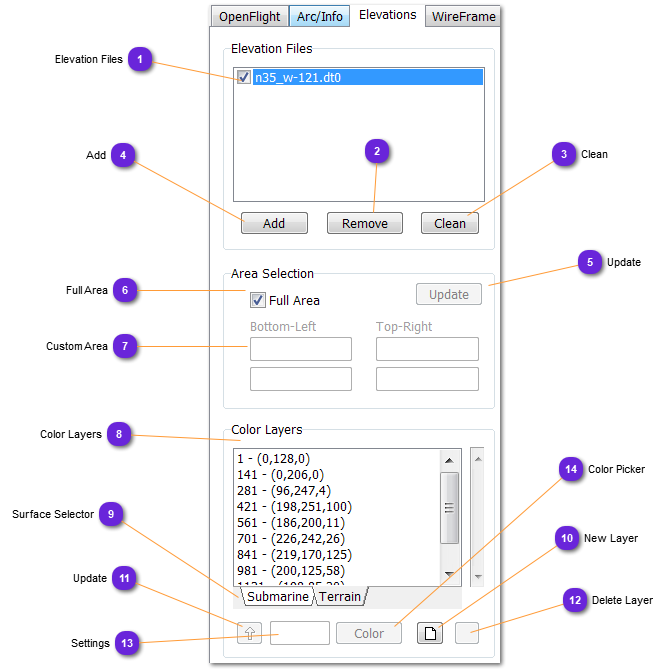Uncheck the n35_w-121.dt0 file checkbox

(244, 77)
